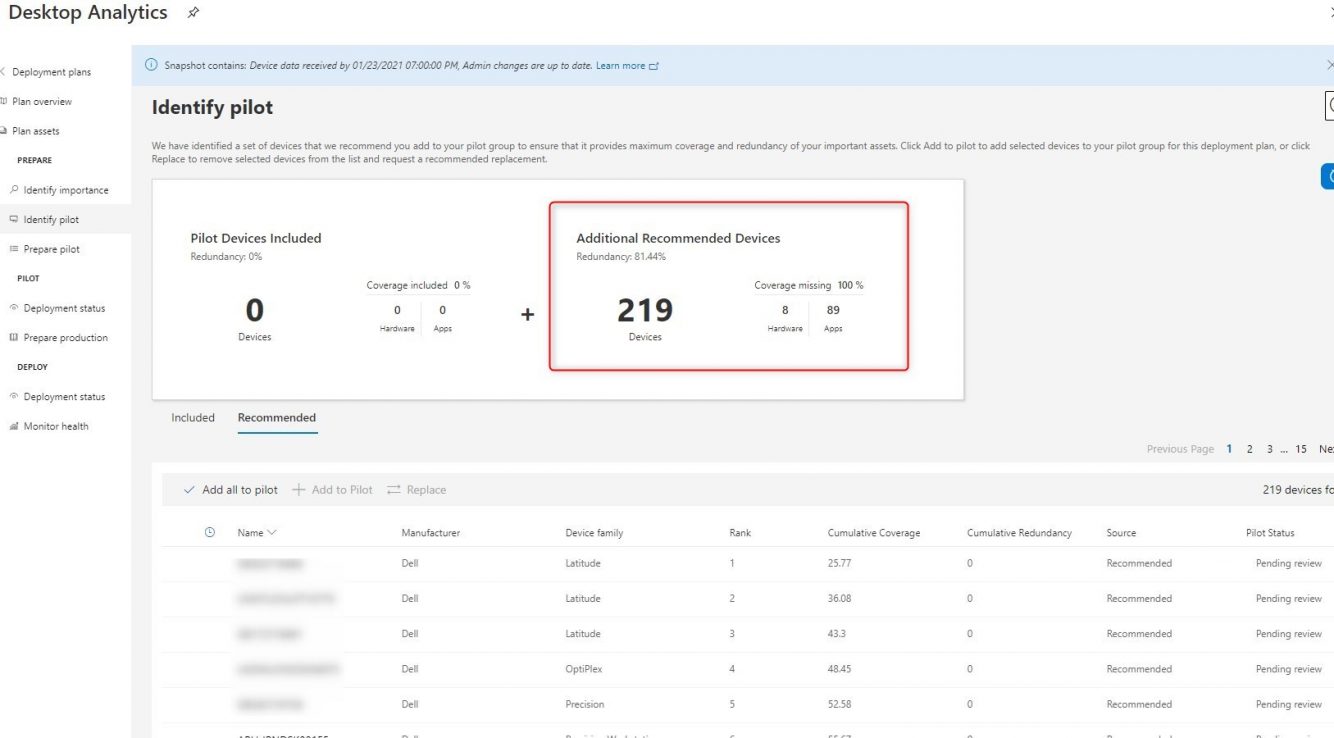Viewport: 1334px width, 738px height.
Task: Click the snapshot information info icon
Action: click(151, 63)
